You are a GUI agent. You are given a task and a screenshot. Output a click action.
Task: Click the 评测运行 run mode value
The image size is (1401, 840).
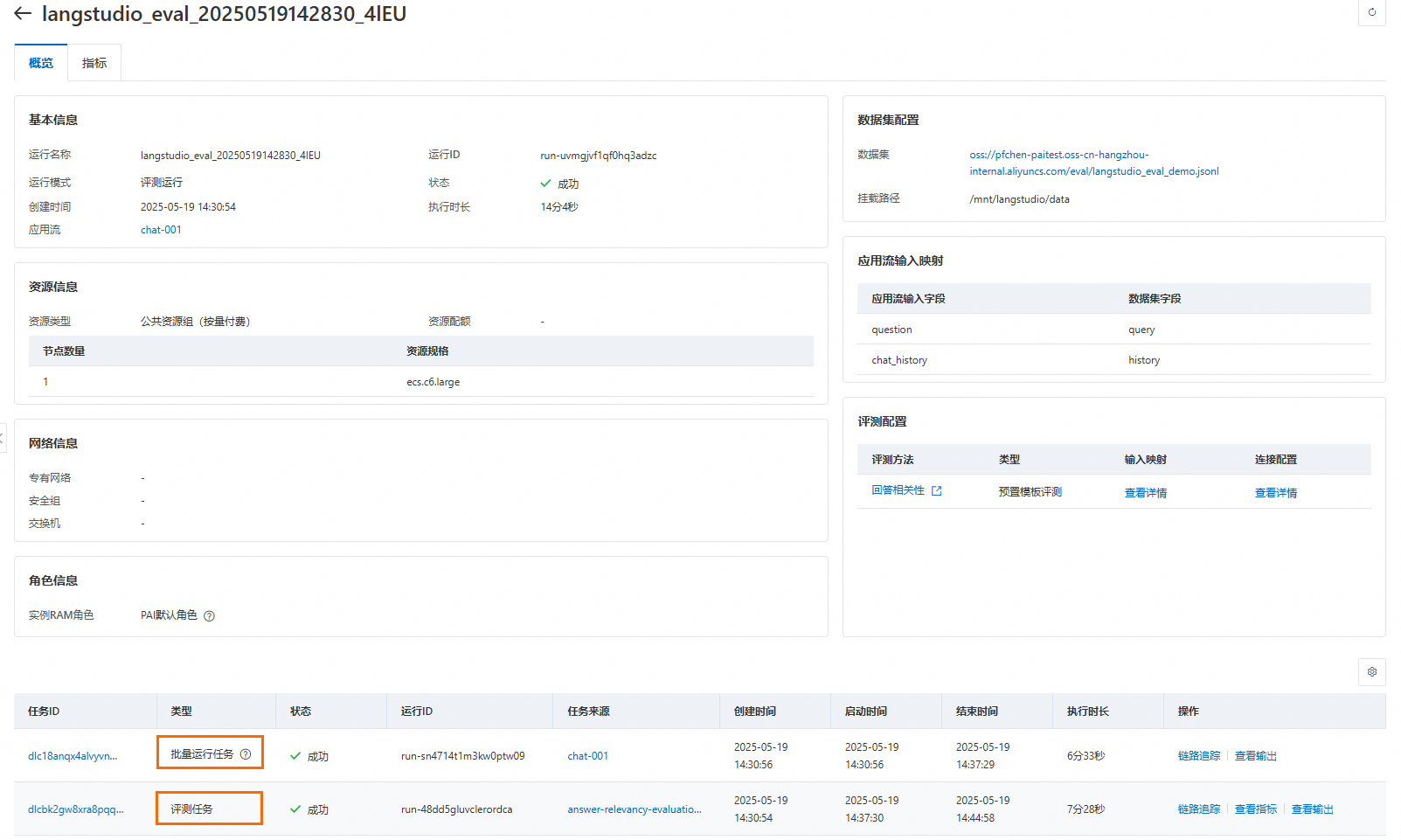click(162, 183)
